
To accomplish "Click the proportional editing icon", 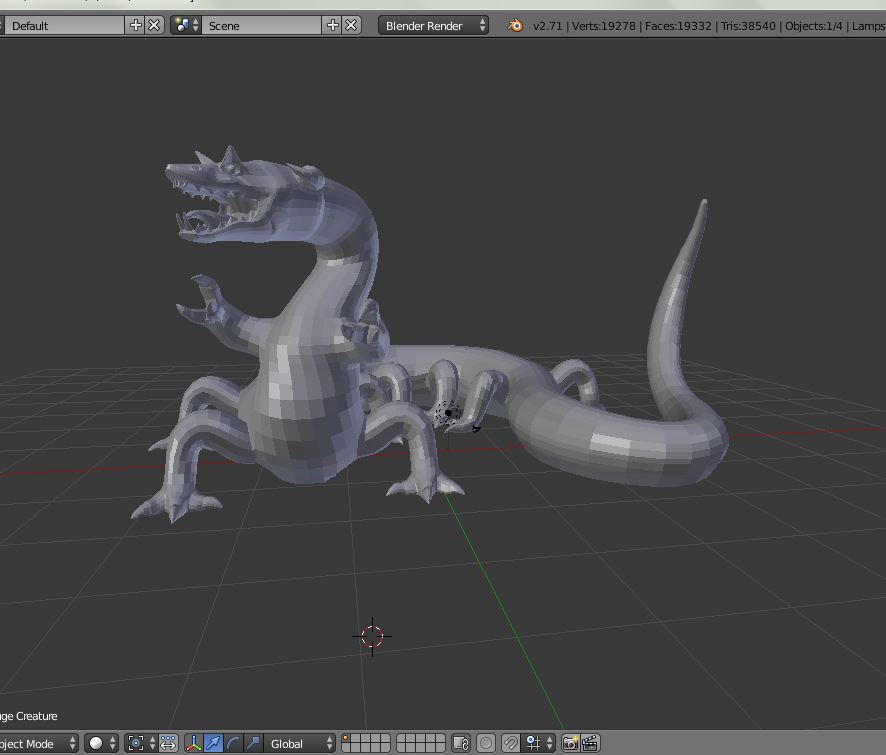I will pyautogui.click(x=486, y=743).
